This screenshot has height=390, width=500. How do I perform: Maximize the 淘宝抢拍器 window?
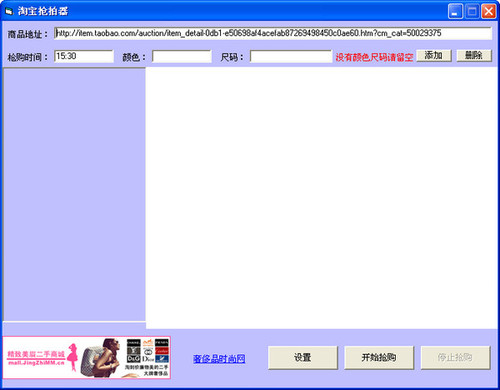(472, 12)
